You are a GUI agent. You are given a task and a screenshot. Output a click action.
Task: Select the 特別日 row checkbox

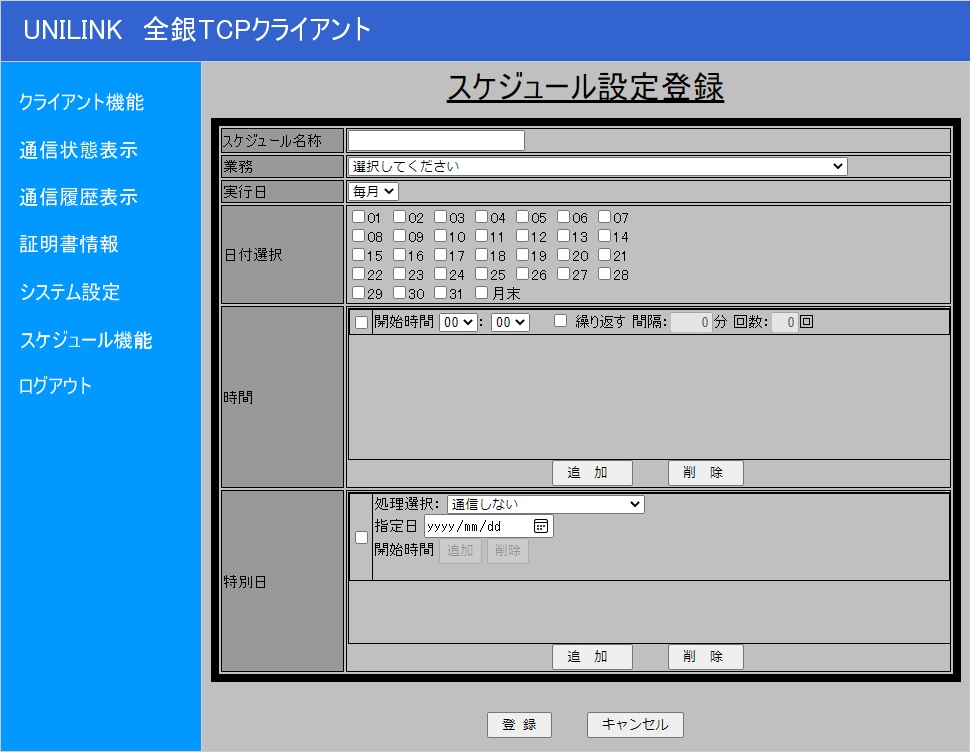361,537
